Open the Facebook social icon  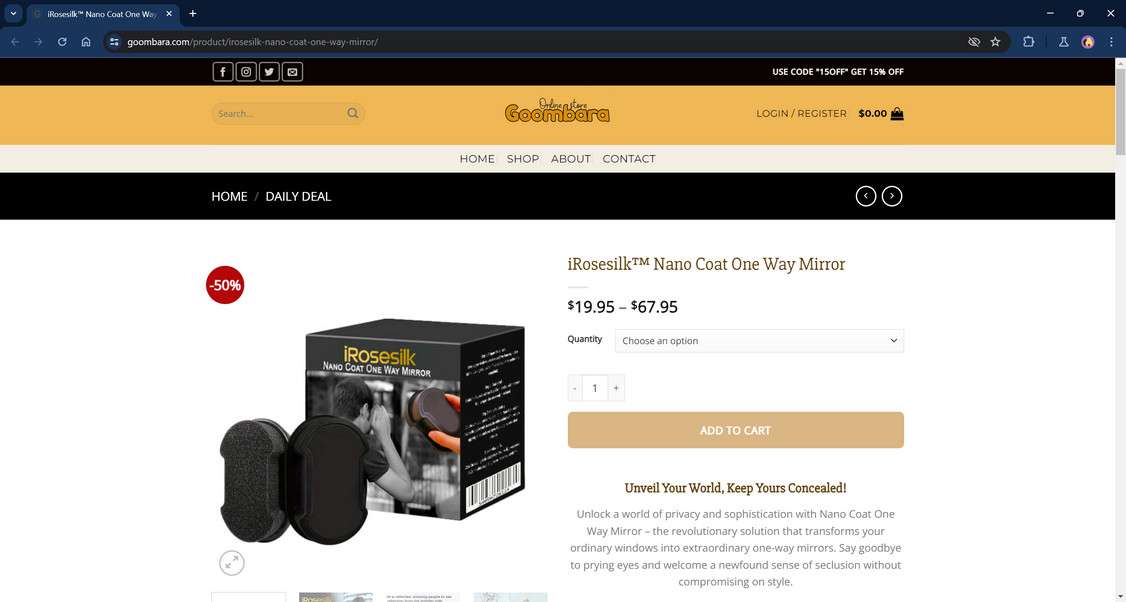(x=223, y=72)
